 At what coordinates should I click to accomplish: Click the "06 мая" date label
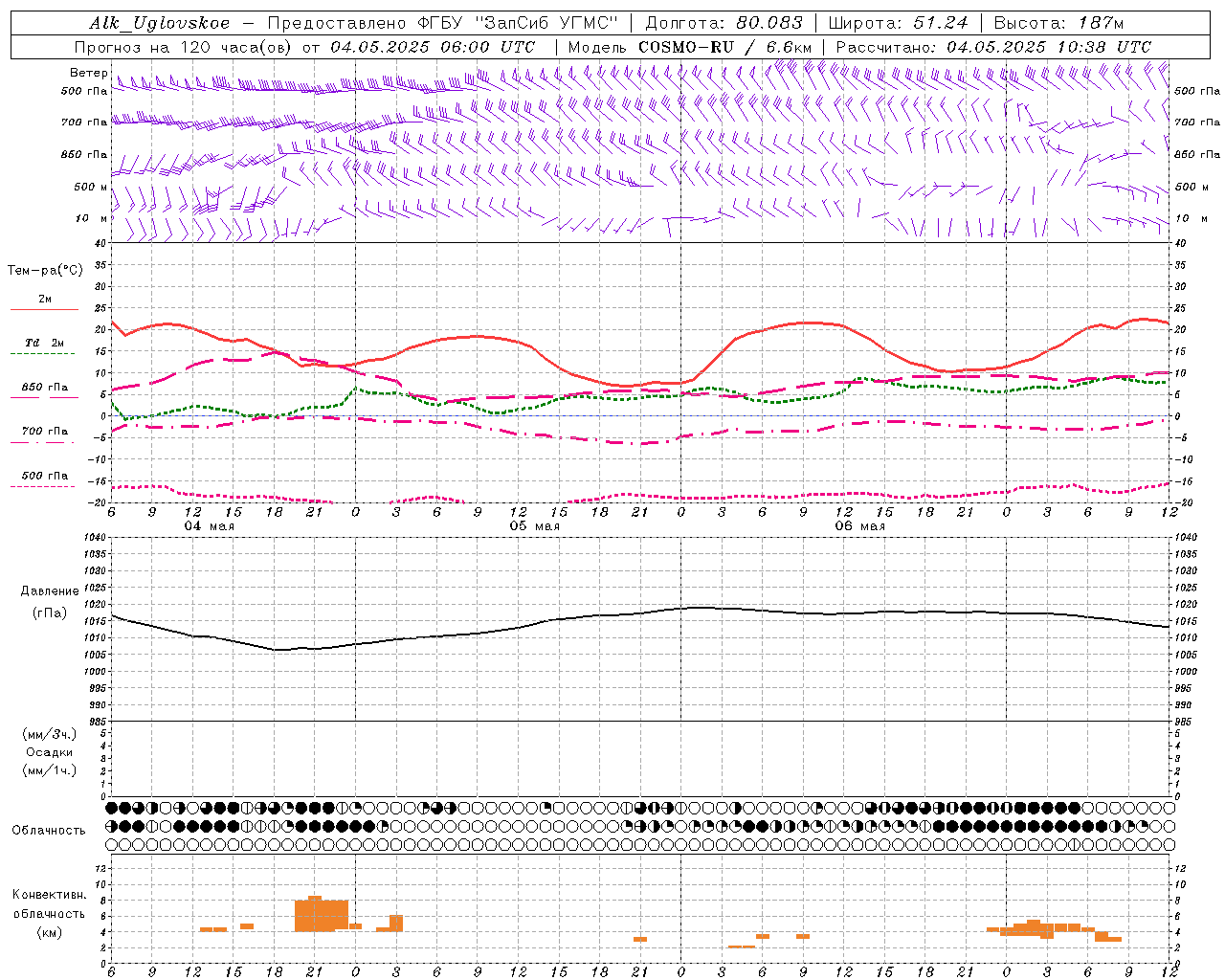tap(860, 526)
